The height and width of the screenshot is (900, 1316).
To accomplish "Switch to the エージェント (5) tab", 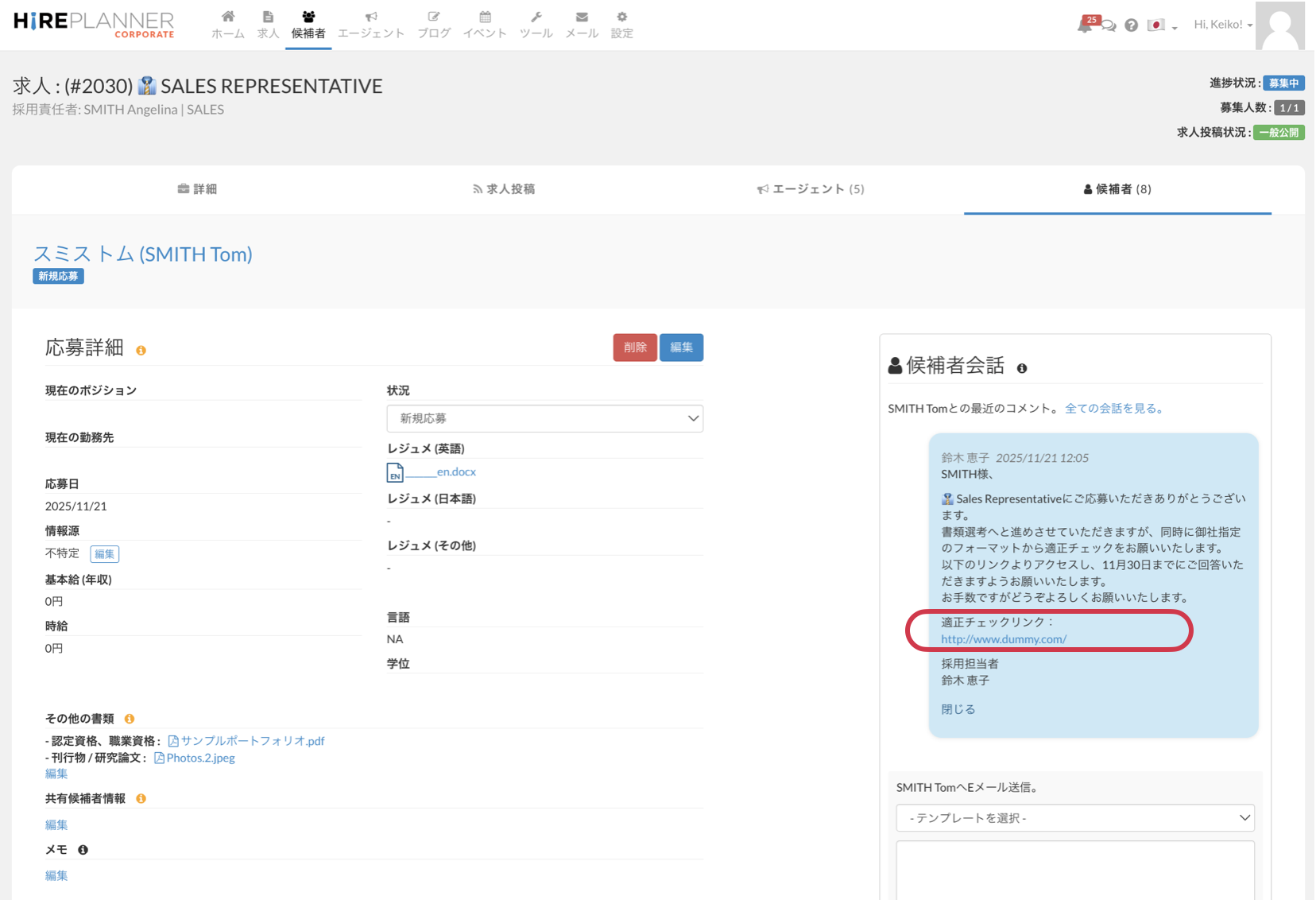I will click(x=810, y=189).
